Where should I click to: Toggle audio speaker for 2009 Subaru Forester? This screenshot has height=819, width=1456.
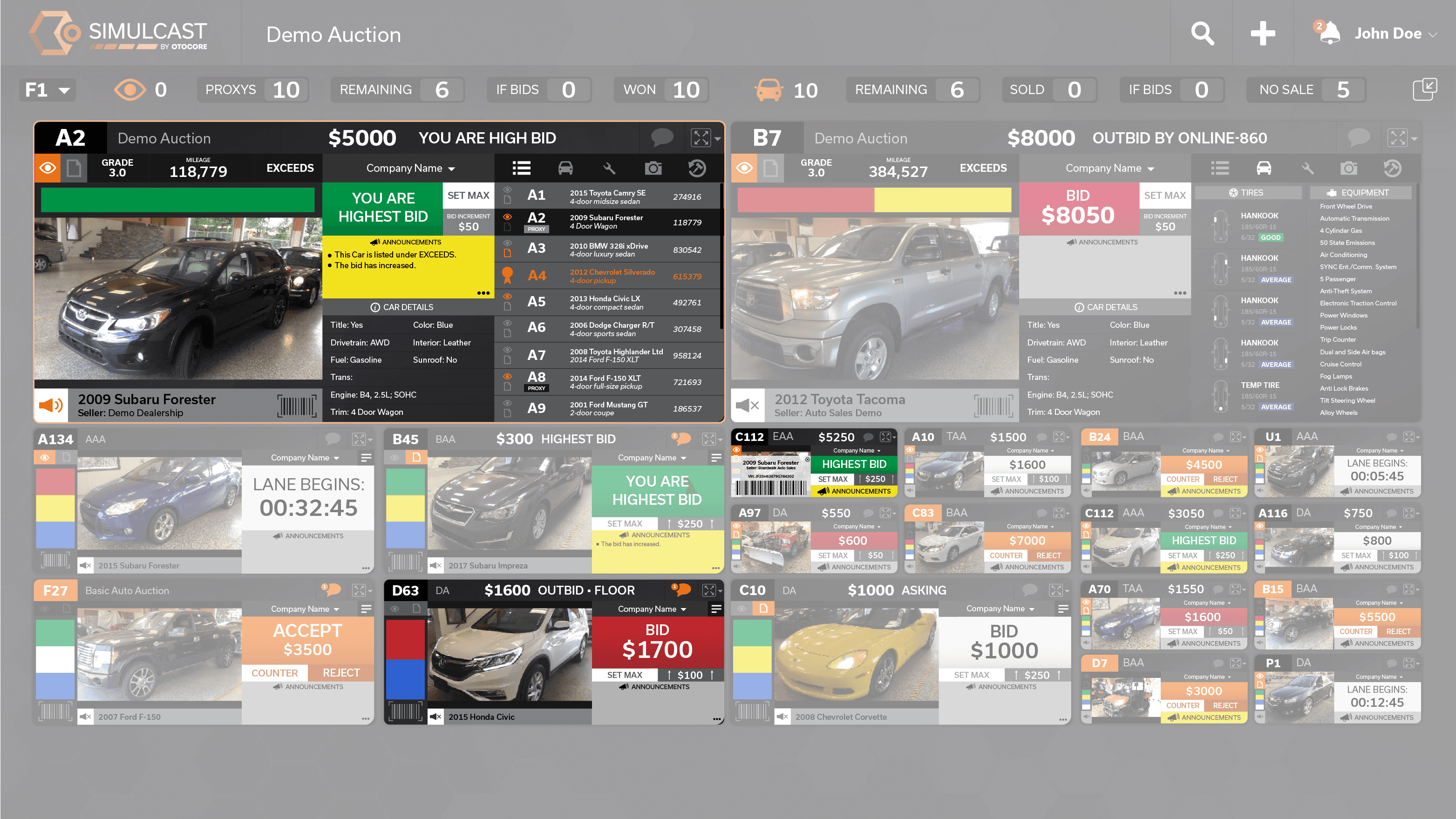click(x=51, y=405)
